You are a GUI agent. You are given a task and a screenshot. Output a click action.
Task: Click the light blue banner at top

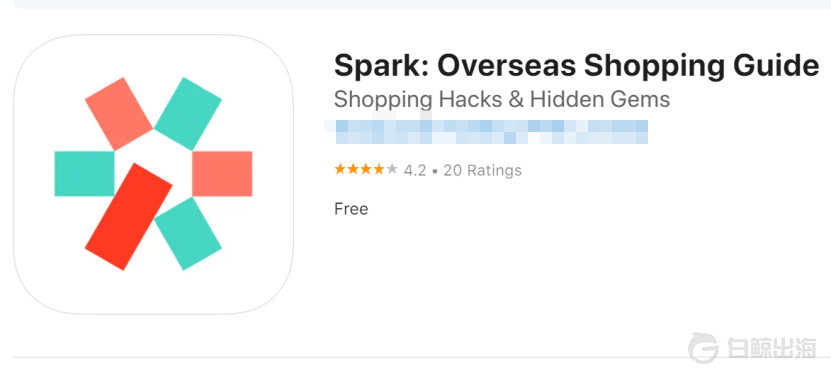pos(422,4)
